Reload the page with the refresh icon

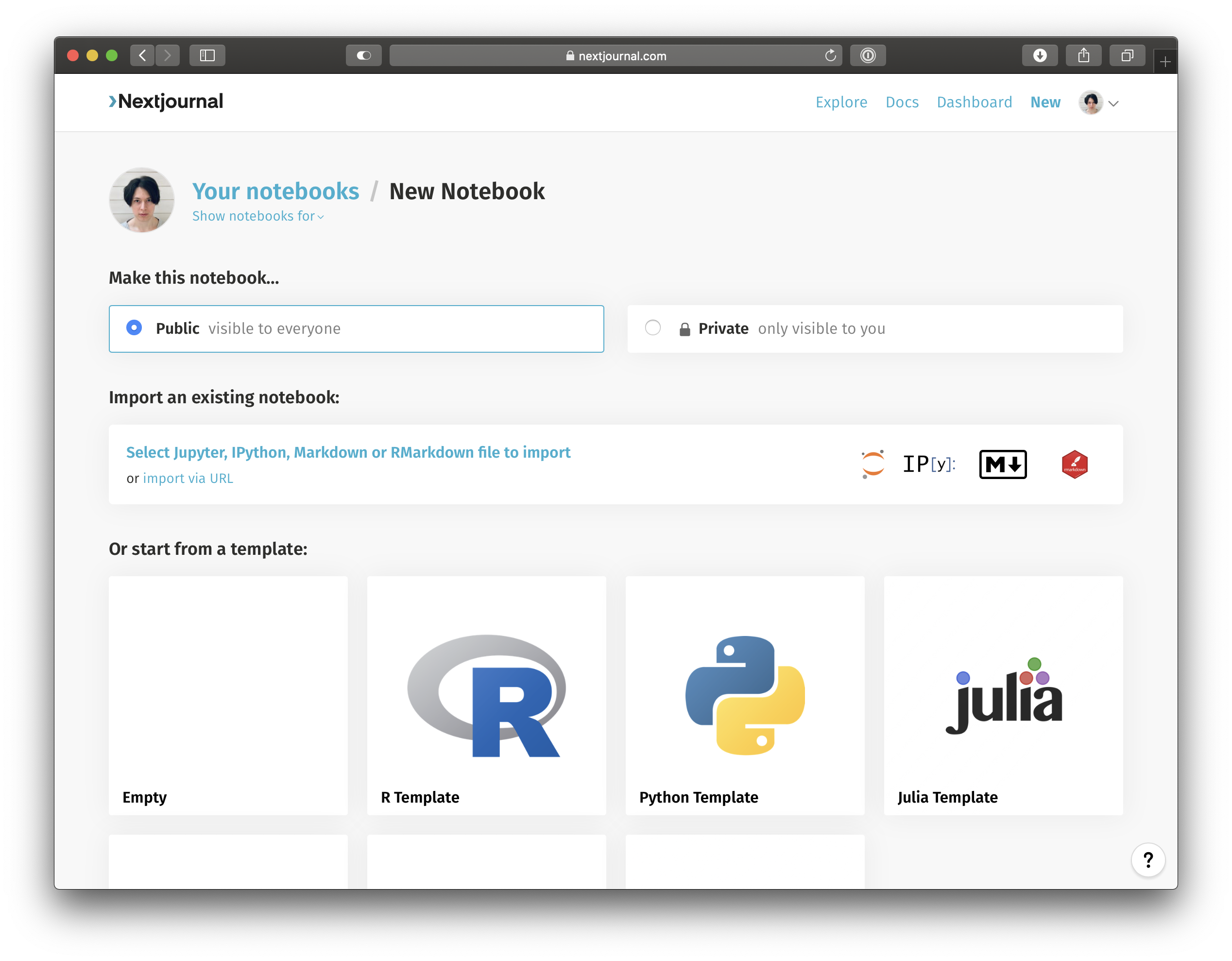pos(830,55)
